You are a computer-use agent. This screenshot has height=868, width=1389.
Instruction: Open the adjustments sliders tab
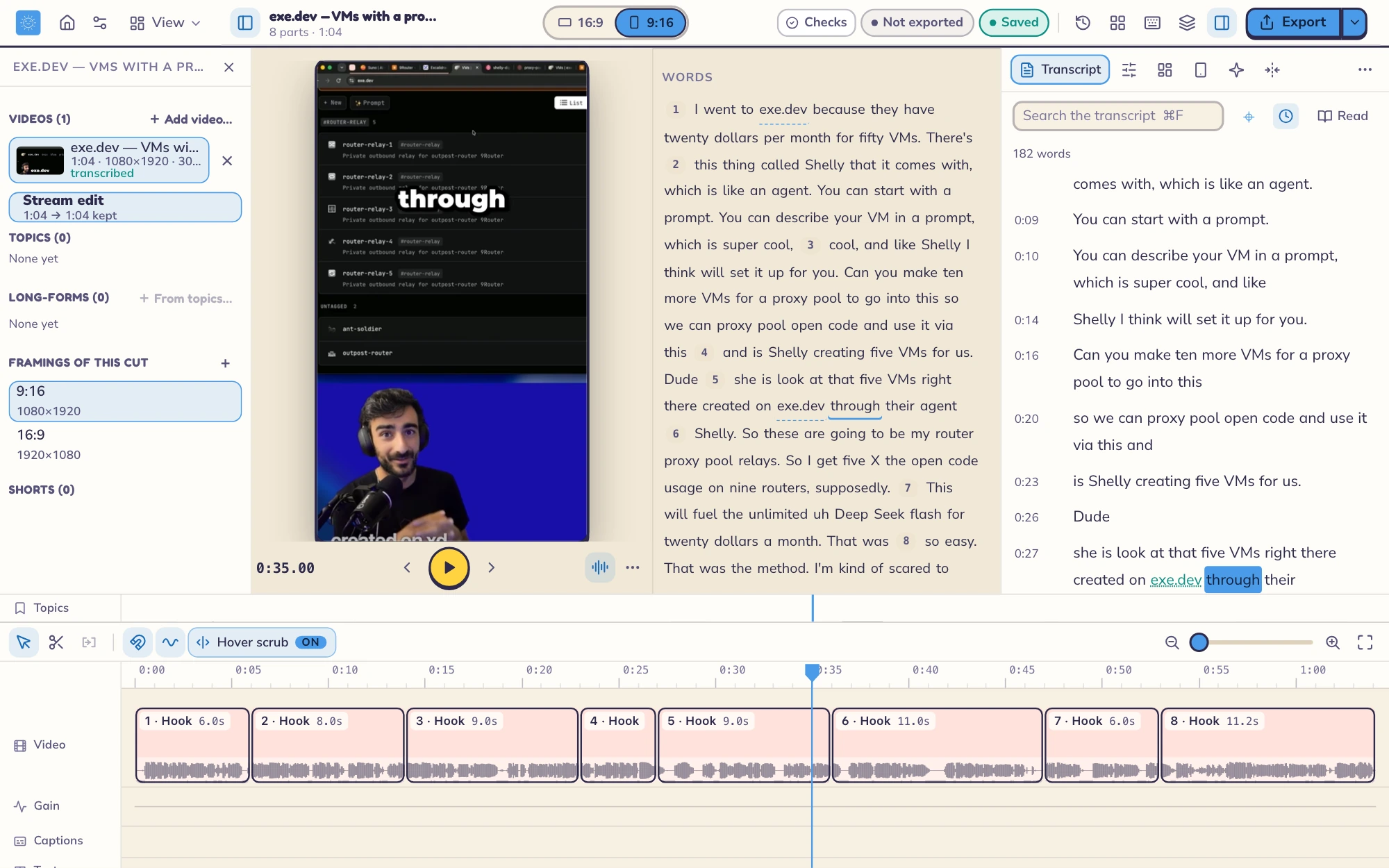pyautogui.click(x=1129, y=69)
